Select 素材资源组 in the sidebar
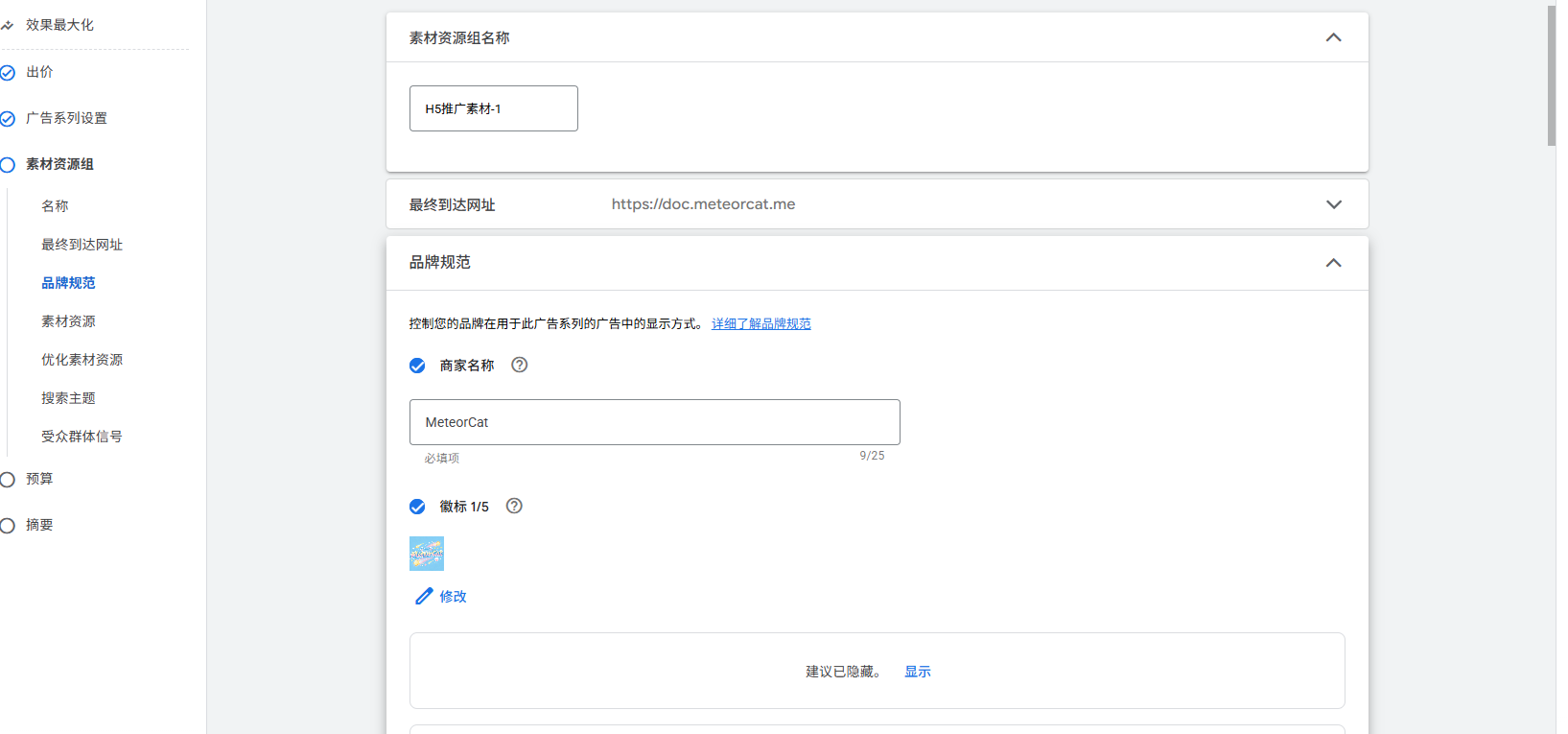The image size is (1568, 734). 59,164
